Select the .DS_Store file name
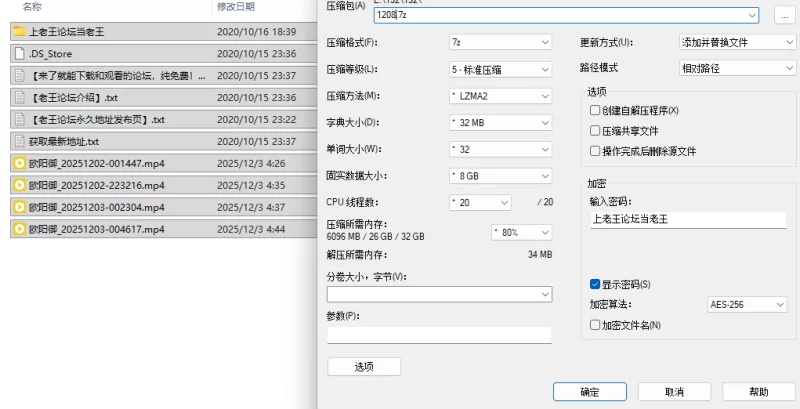The width and height of the screenshot is (800, 409). 51,54
